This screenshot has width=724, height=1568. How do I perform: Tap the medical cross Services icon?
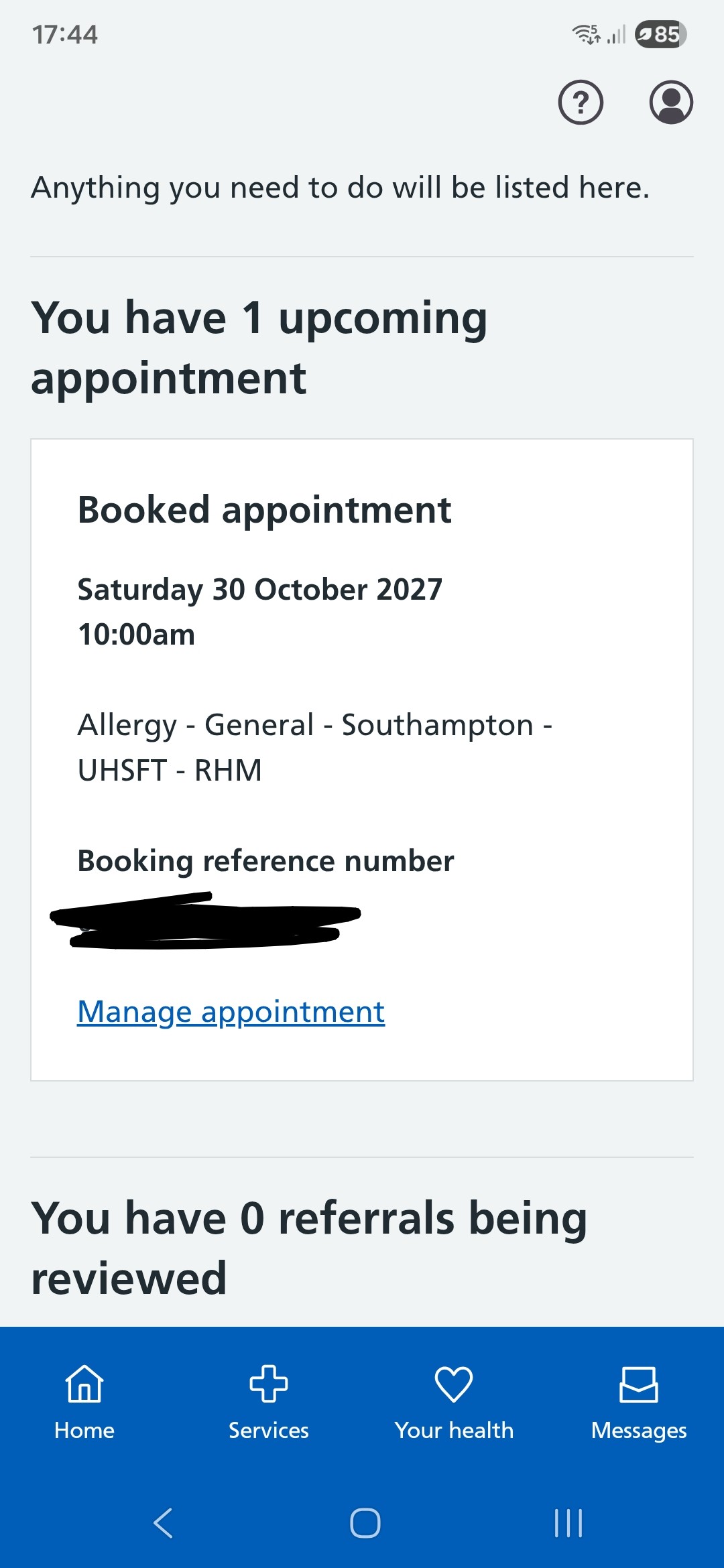tap(269, 1384)
